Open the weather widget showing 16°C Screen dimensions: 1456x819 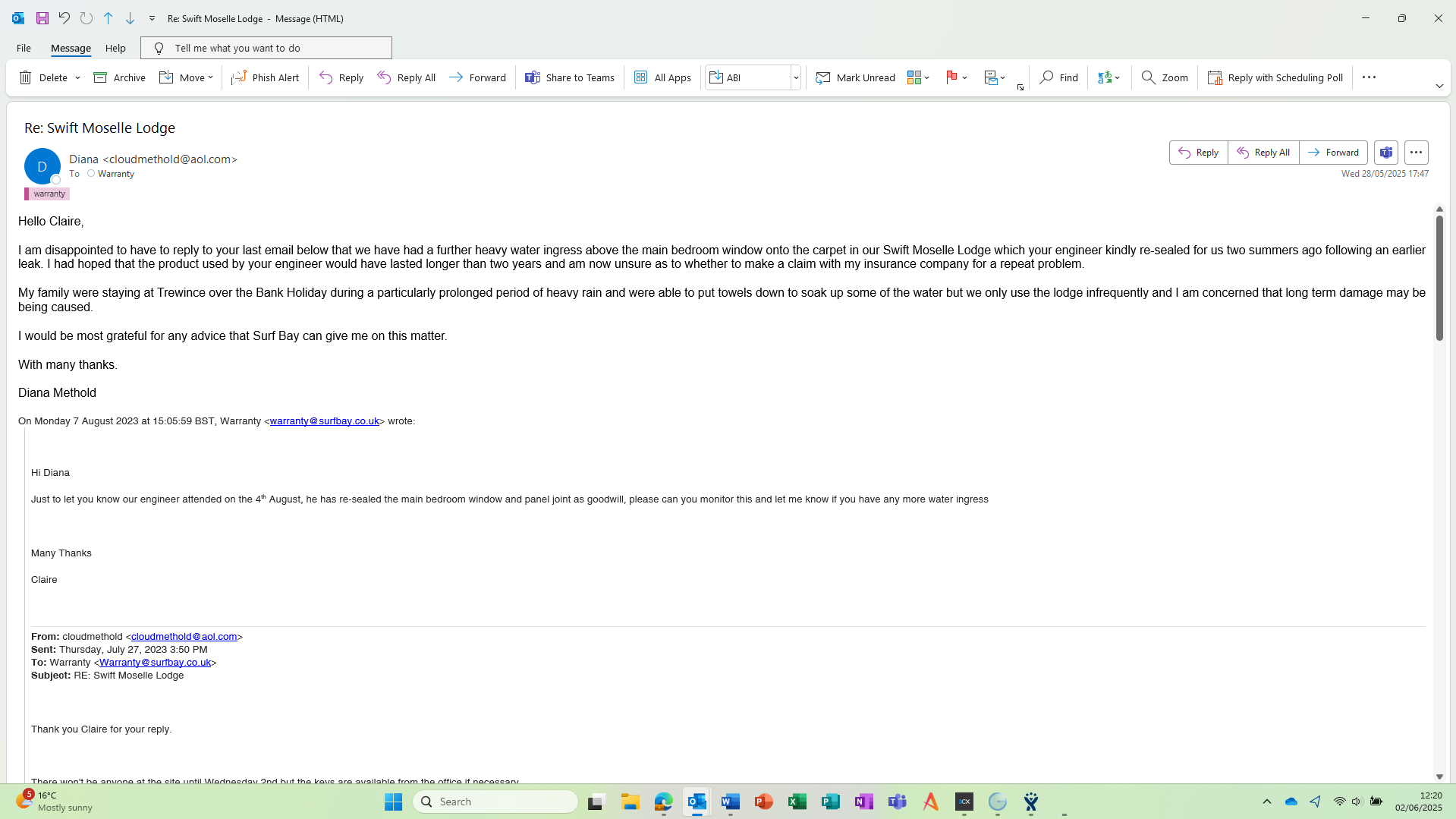pyautogui.click(x=53, y=802)
